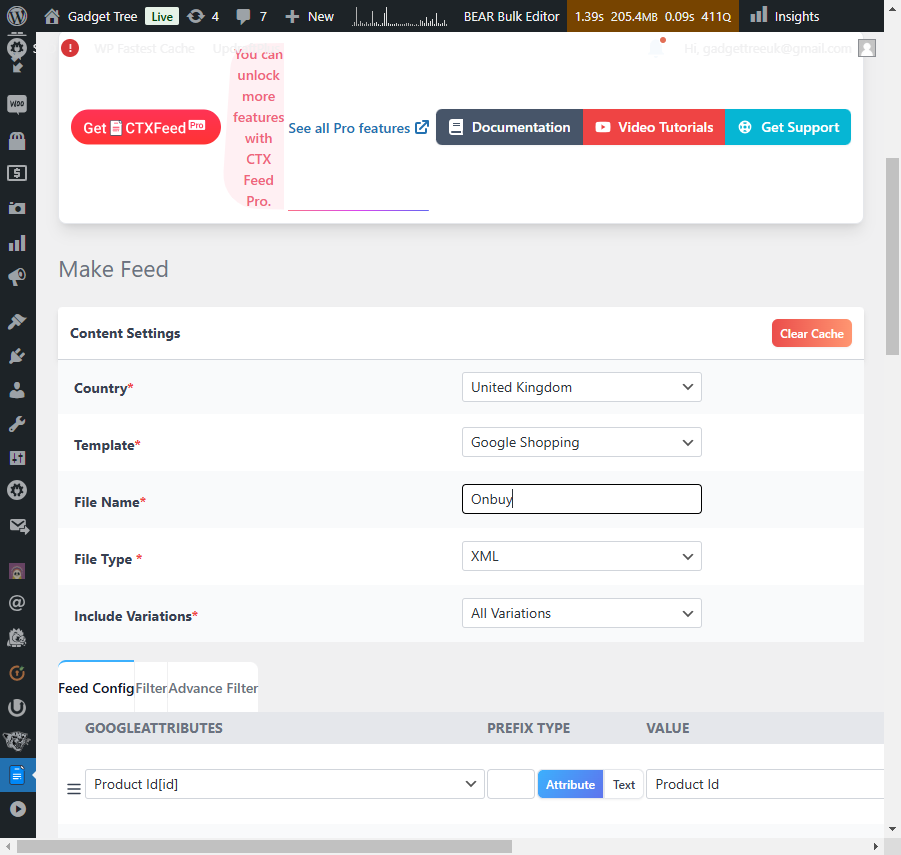Viewport: 901px width, 855px height.
Task: Open Insights bar chart icon
Action: pos(758,15)
